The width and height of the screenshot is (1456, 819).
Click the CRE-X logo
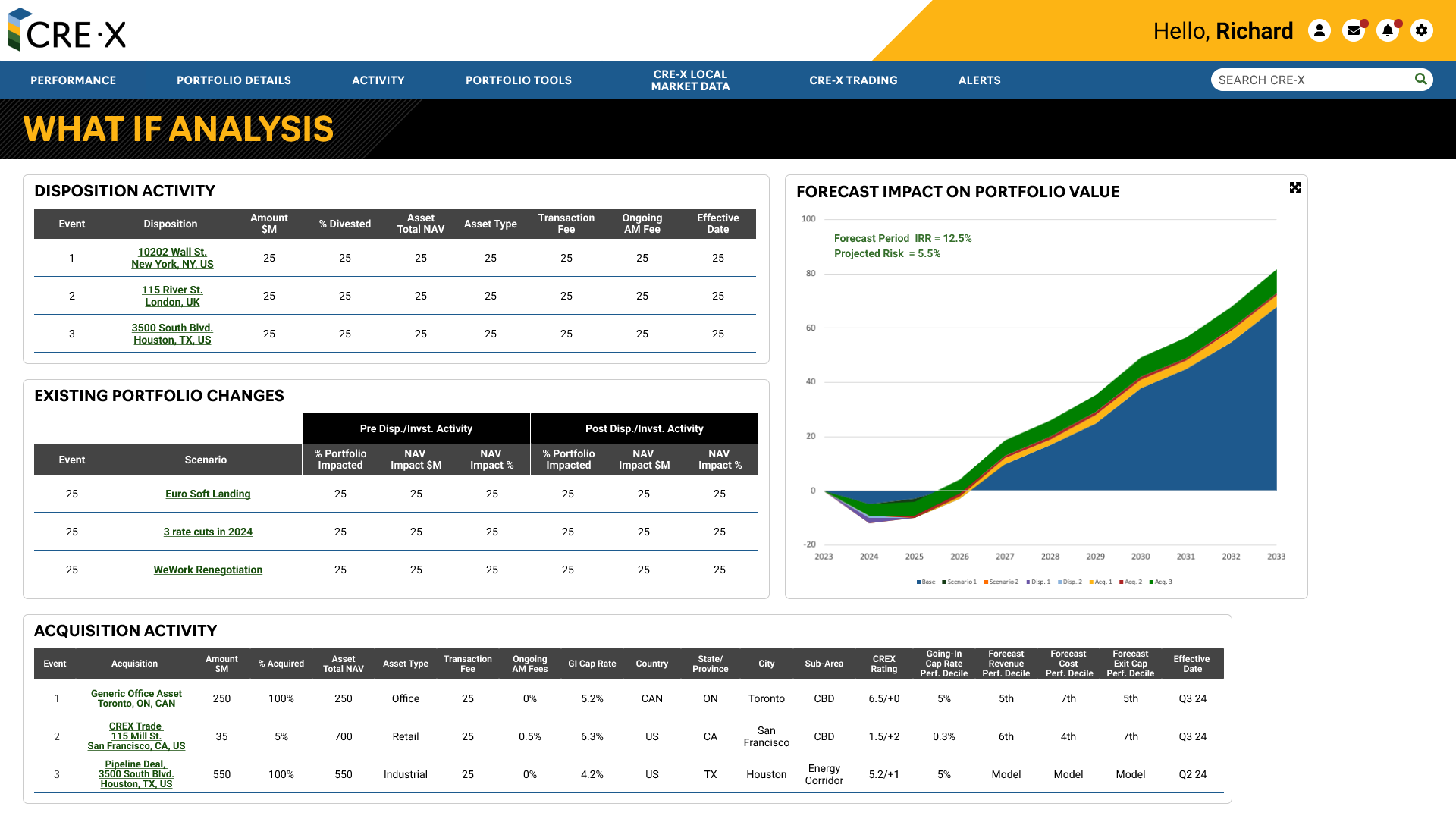click(67, 30)
